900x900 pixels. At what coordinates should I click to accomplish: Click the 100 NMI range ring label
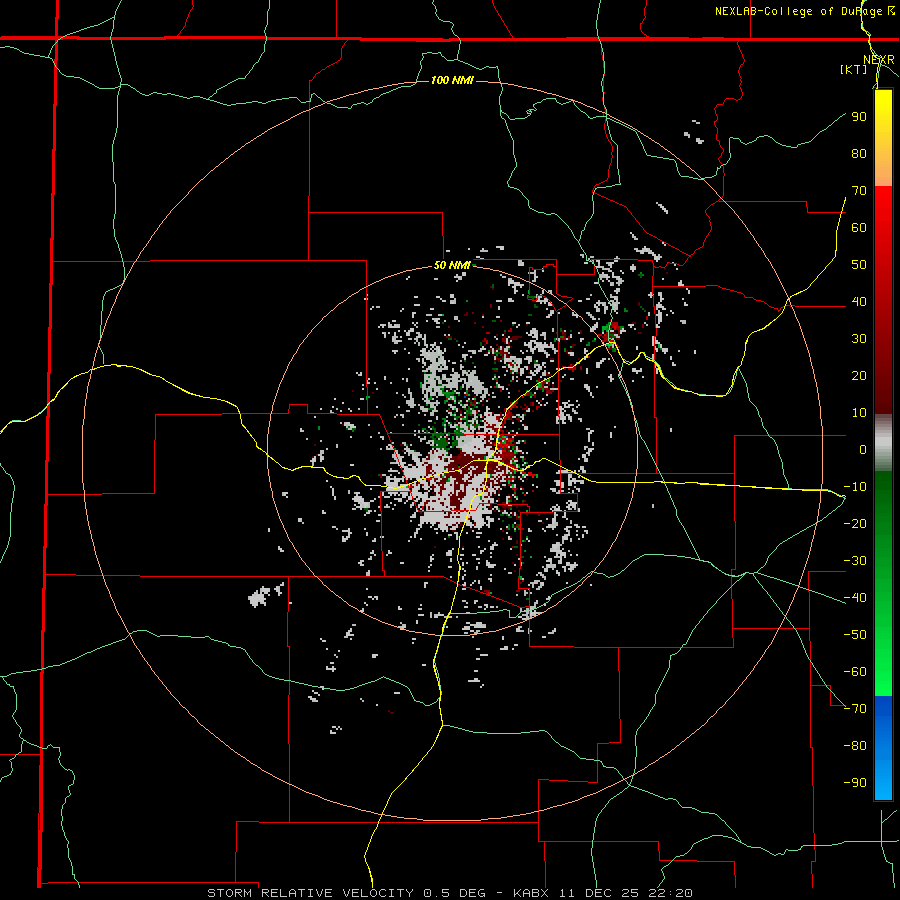point(452,80)
